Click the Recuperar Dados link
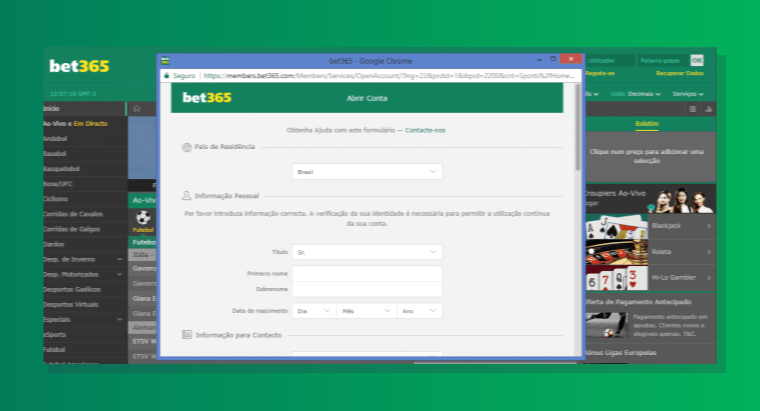Screen dimensions: 760x411 (680, 73)
